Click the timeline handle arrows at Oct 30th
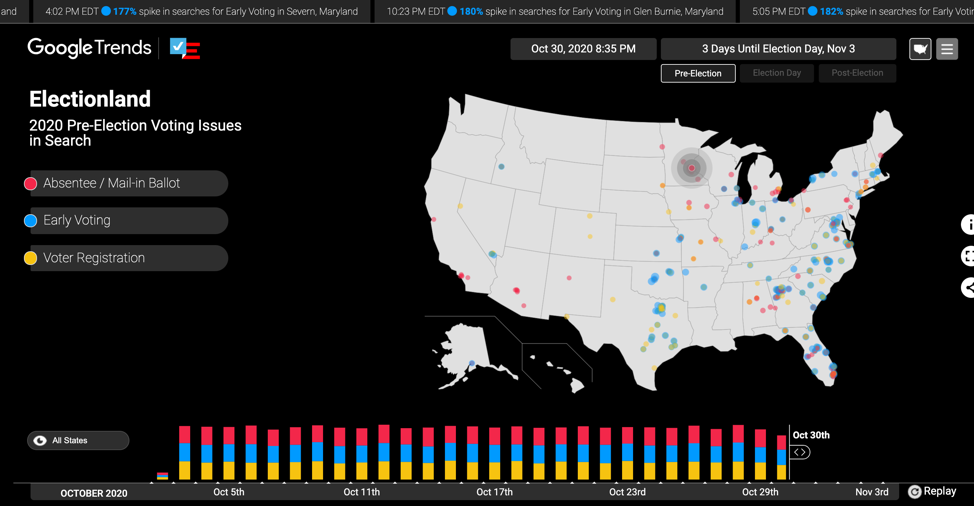The height and width of the screenshot is (506, 974). coord(800,452)
